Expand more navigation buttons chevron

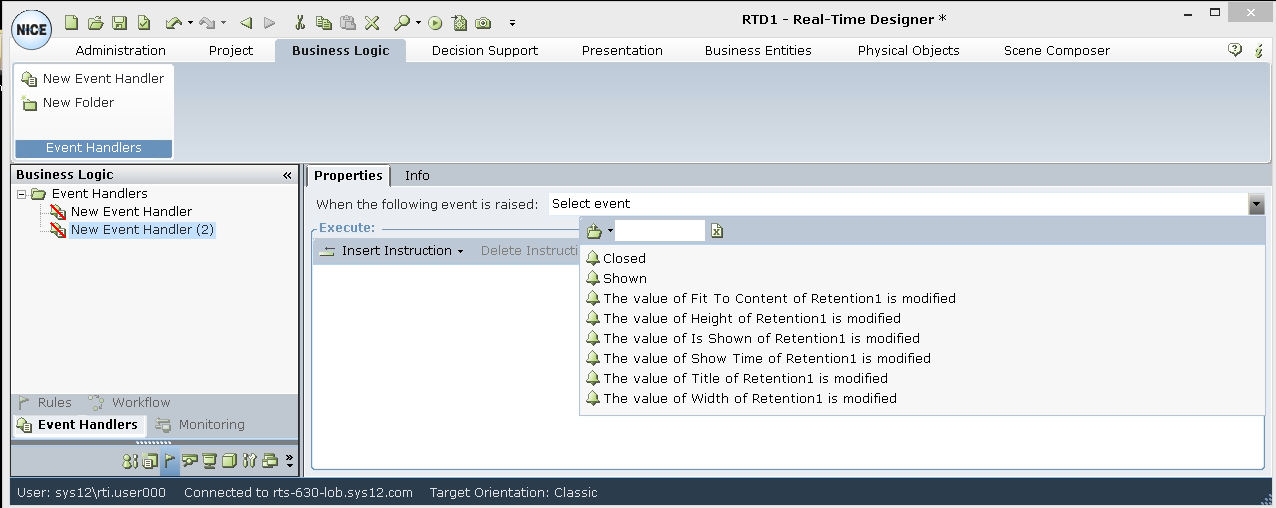pos(290,461)
